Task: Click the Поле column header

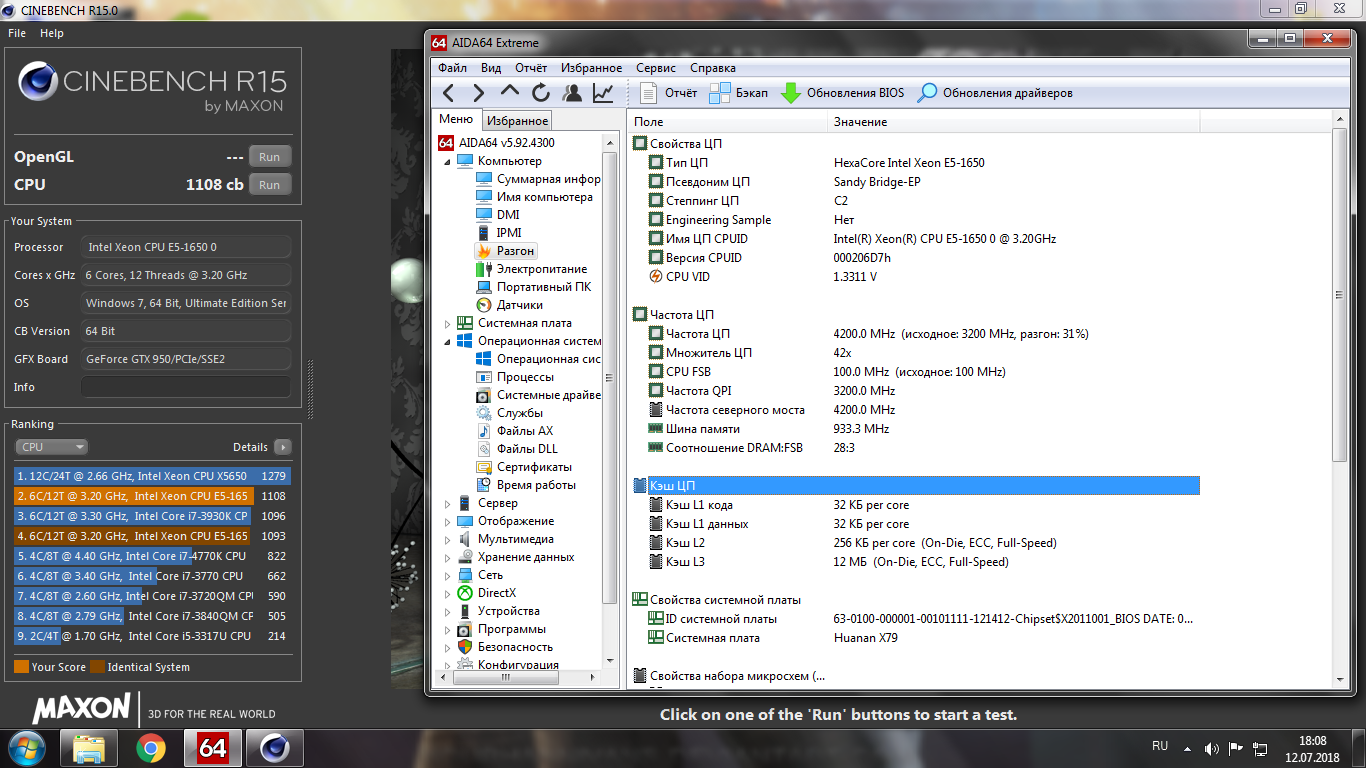Action: (728, 122)
